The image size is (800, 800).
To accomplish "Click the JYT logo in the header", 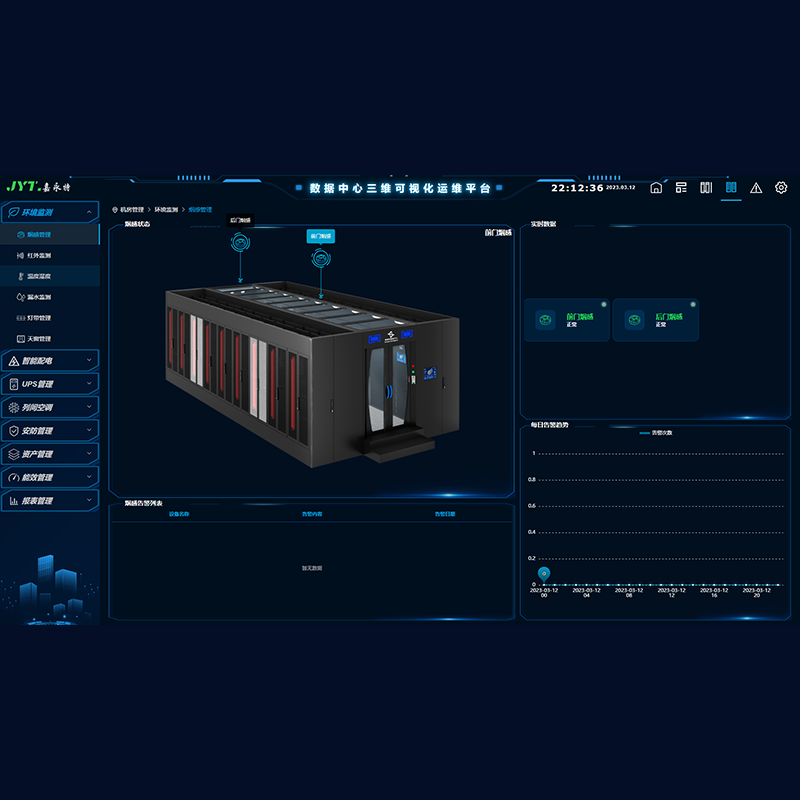I will tap(39, 187).
